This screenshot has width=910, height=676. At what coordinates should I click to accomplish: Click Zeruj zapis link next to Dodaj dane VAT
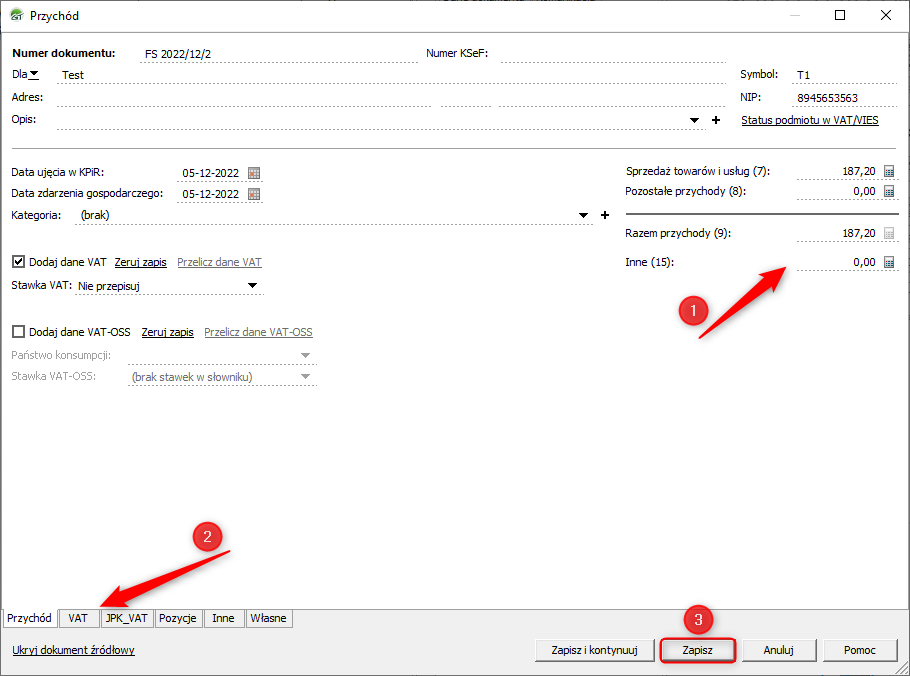click(140, 262)
